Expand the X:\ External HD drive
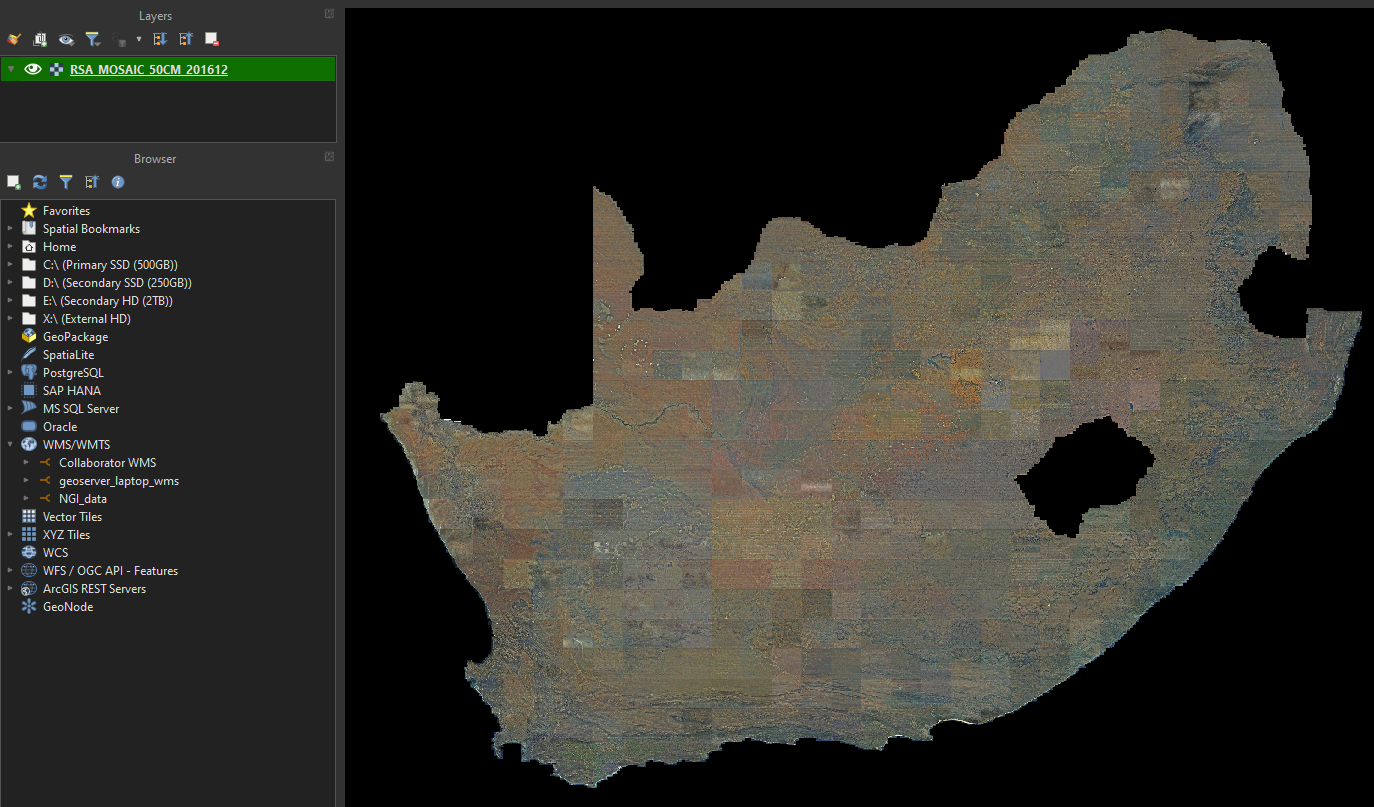The height and width of the screenshot is (807, 1374). tap(10, 319)
